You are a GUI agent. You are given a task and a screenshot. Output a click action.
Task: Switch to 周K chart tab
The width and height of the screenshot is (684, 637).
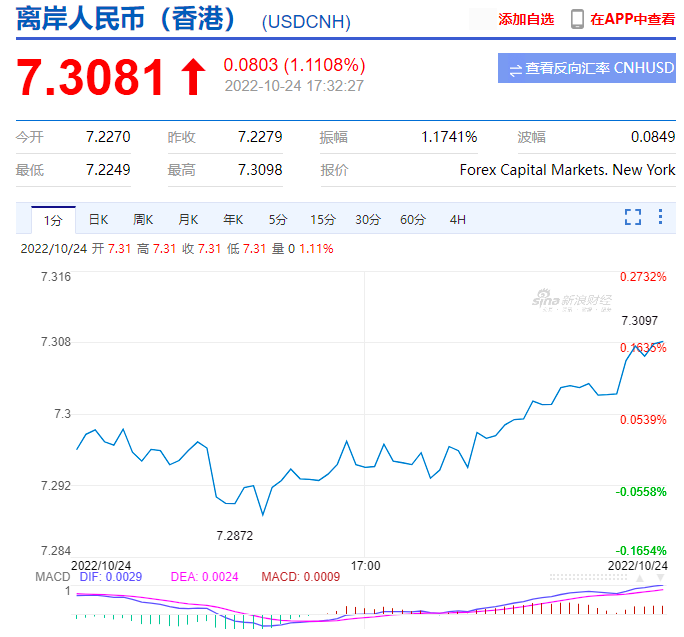143,219
